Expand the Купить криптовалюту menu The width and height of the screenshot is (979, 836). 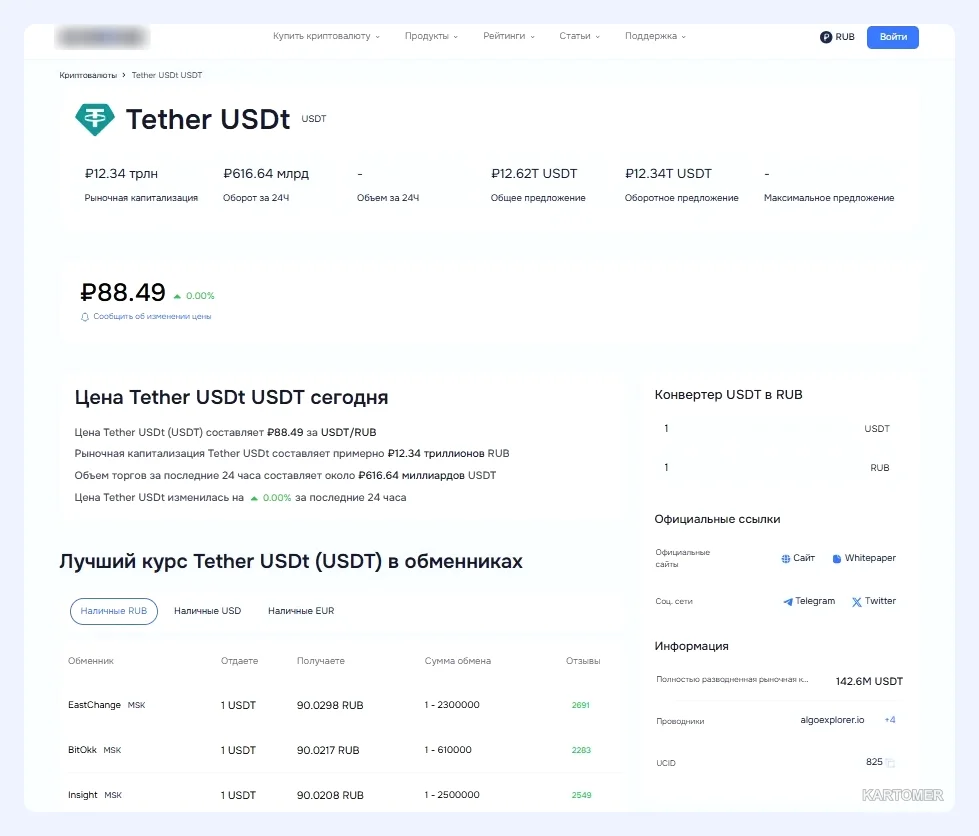click(326, 36)
